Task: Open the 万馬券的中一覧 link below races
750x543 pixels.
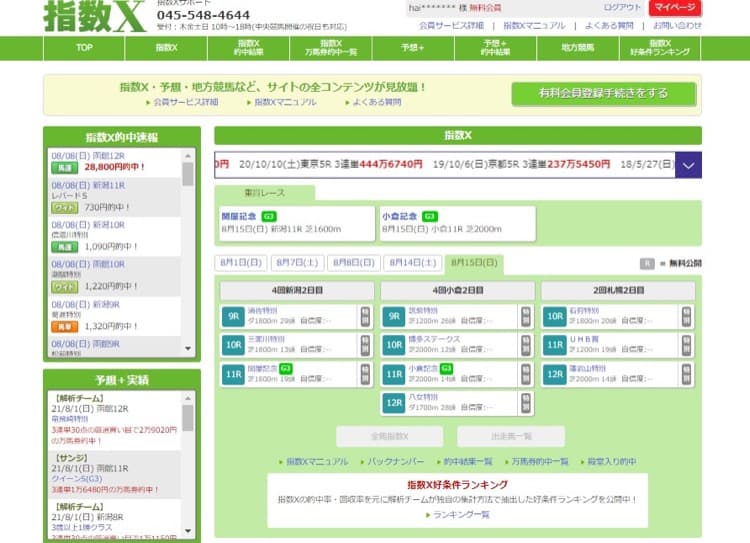Action: click(540, 462)
